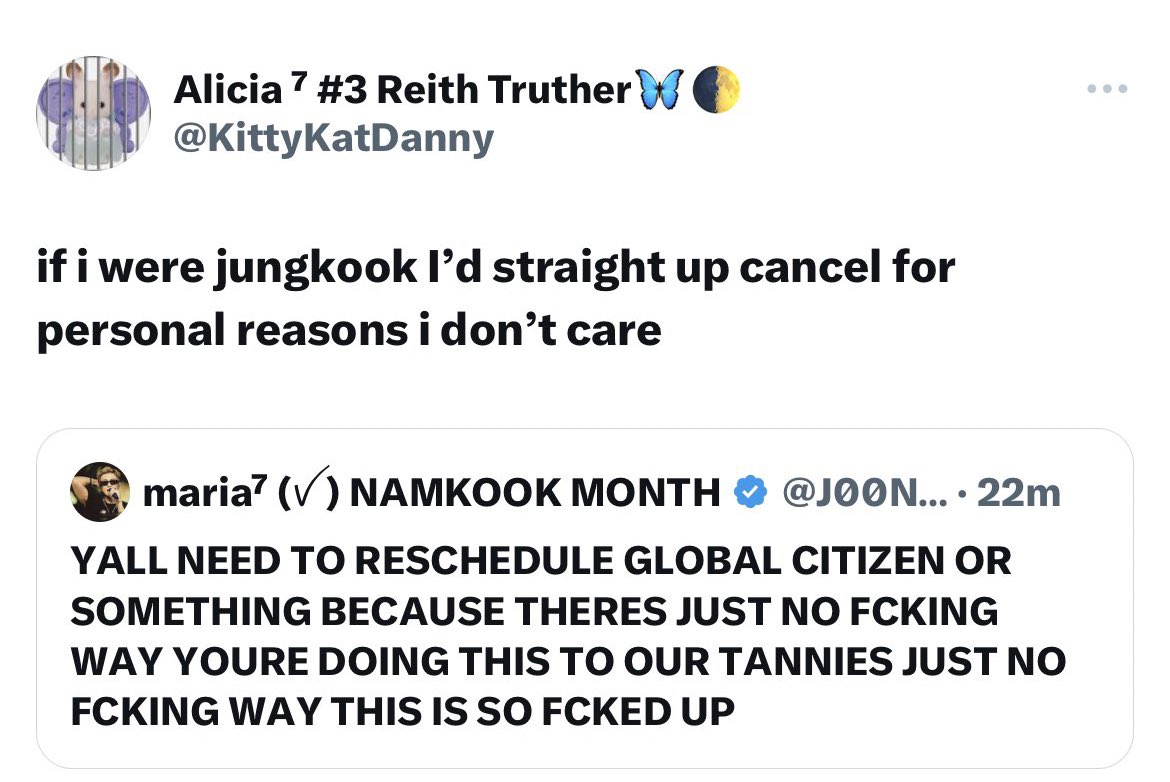The width and height of the screenshot is (1170, 782).
Task: Open Alicia's caged bunny profile picture
Action: 92,113
